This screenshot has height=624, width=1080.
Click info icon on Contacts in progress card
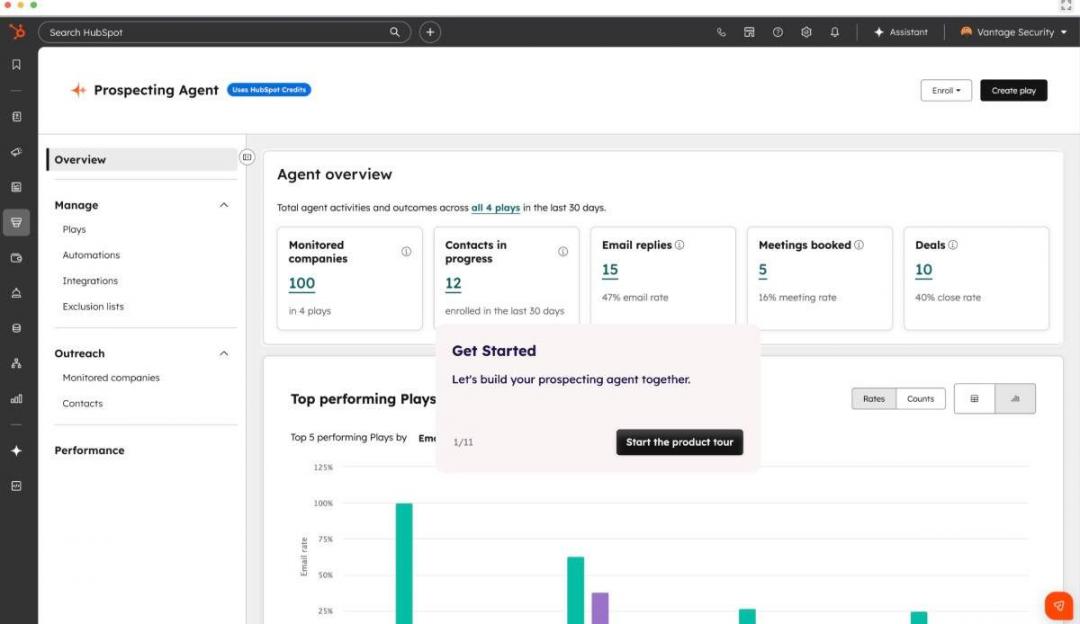pos(563,251)
